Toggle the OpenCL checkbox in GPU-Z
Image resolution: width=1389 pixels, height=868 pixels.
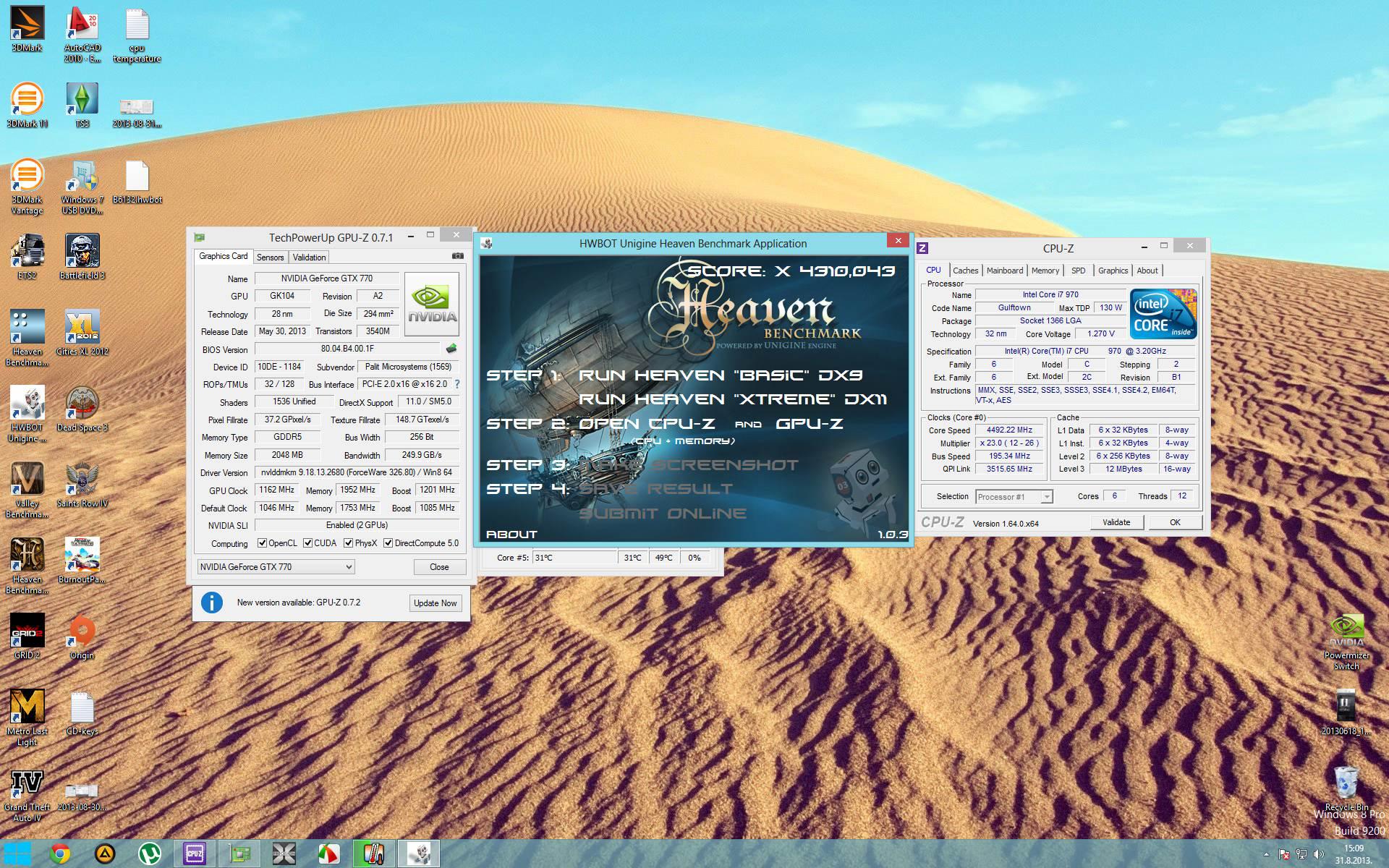coord(263,543)
